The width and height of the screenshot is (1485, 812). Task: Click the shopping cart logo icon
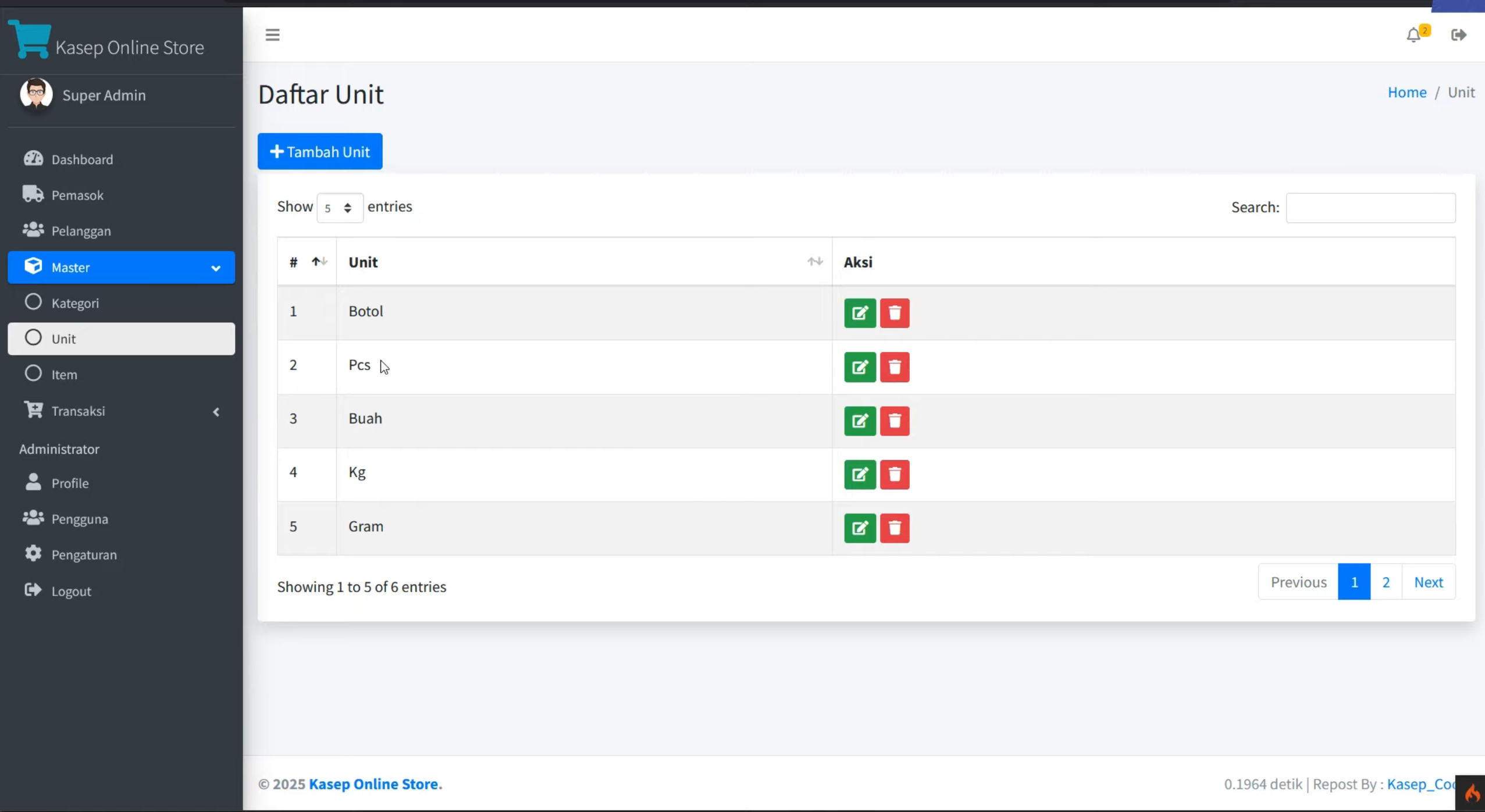(30, 39)
